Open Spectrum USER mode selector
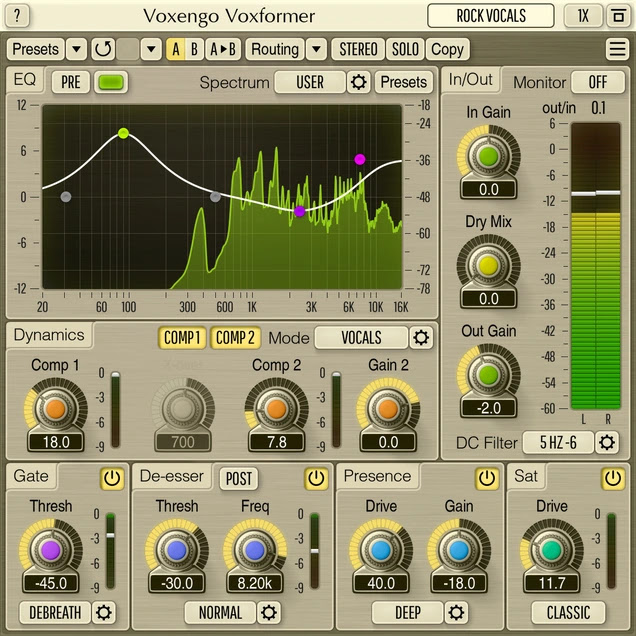 pos(310,82)
